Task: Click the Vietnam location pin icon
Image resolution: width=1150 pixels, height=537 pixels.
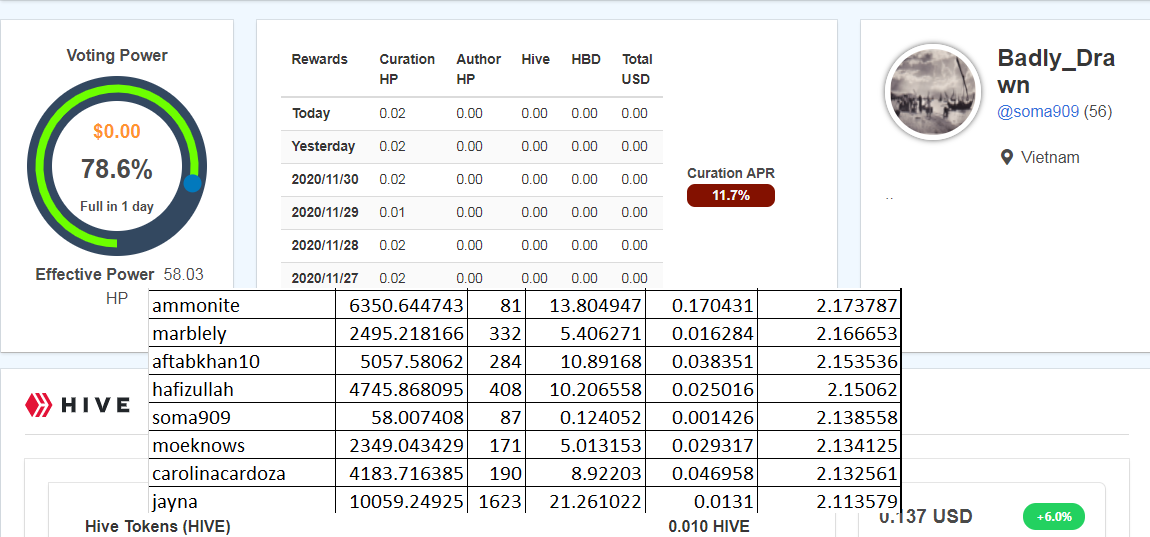Action: 1007,157
